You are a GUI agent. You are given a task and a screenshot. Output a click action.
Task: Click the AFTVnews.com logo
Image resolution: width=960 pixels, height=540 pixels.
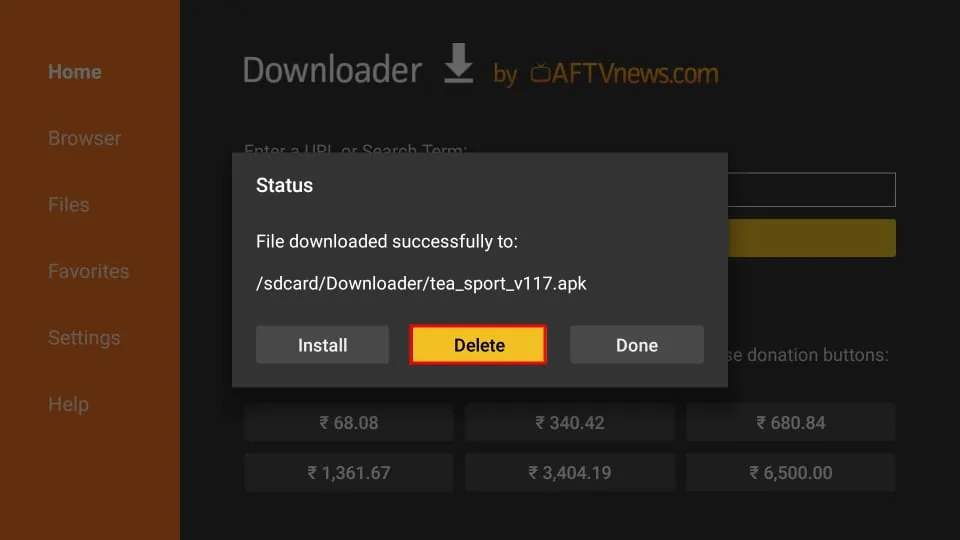(624, 74)
